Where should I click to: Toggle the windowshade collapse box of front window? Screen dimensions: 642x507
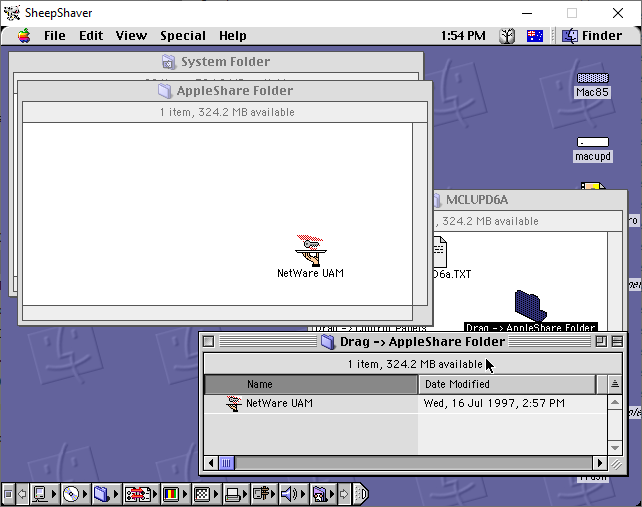[x=617, y=341]
